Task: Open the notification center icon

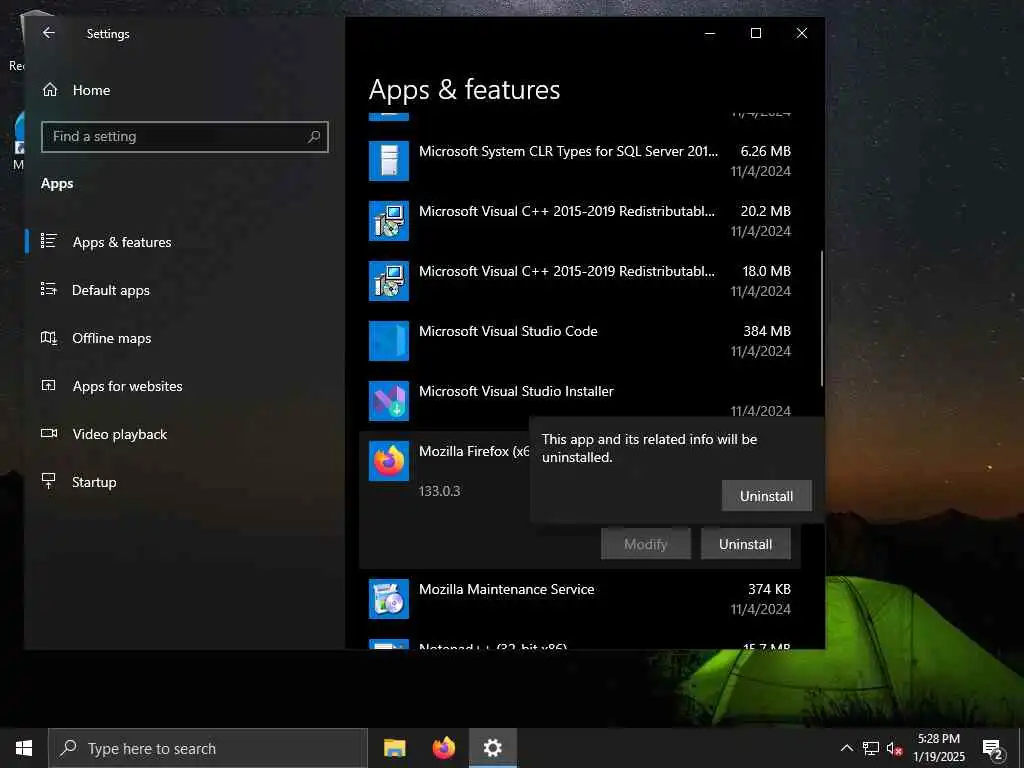Action: point(993,749)
